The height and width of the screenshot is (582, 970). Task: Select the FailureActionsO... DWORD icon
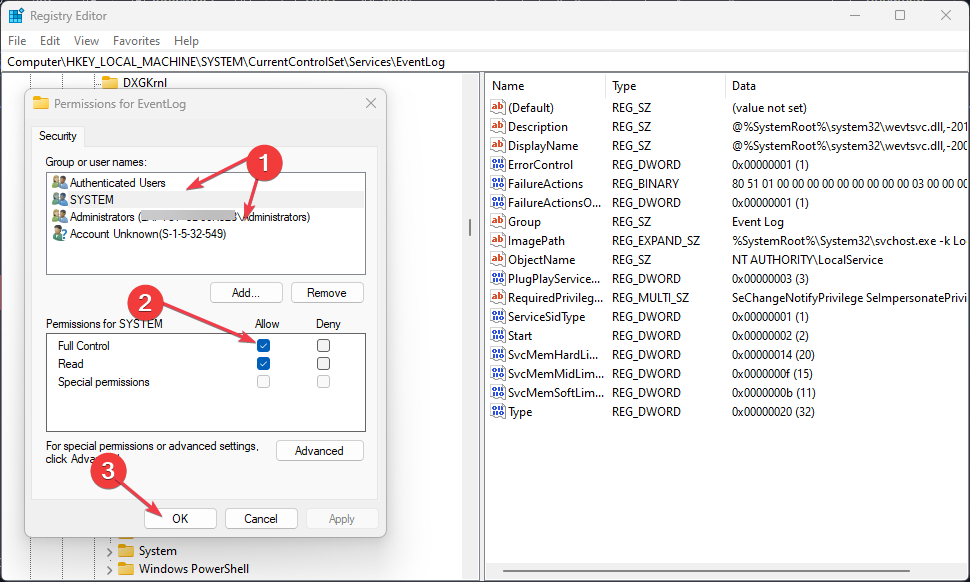[x=497, y=202]
